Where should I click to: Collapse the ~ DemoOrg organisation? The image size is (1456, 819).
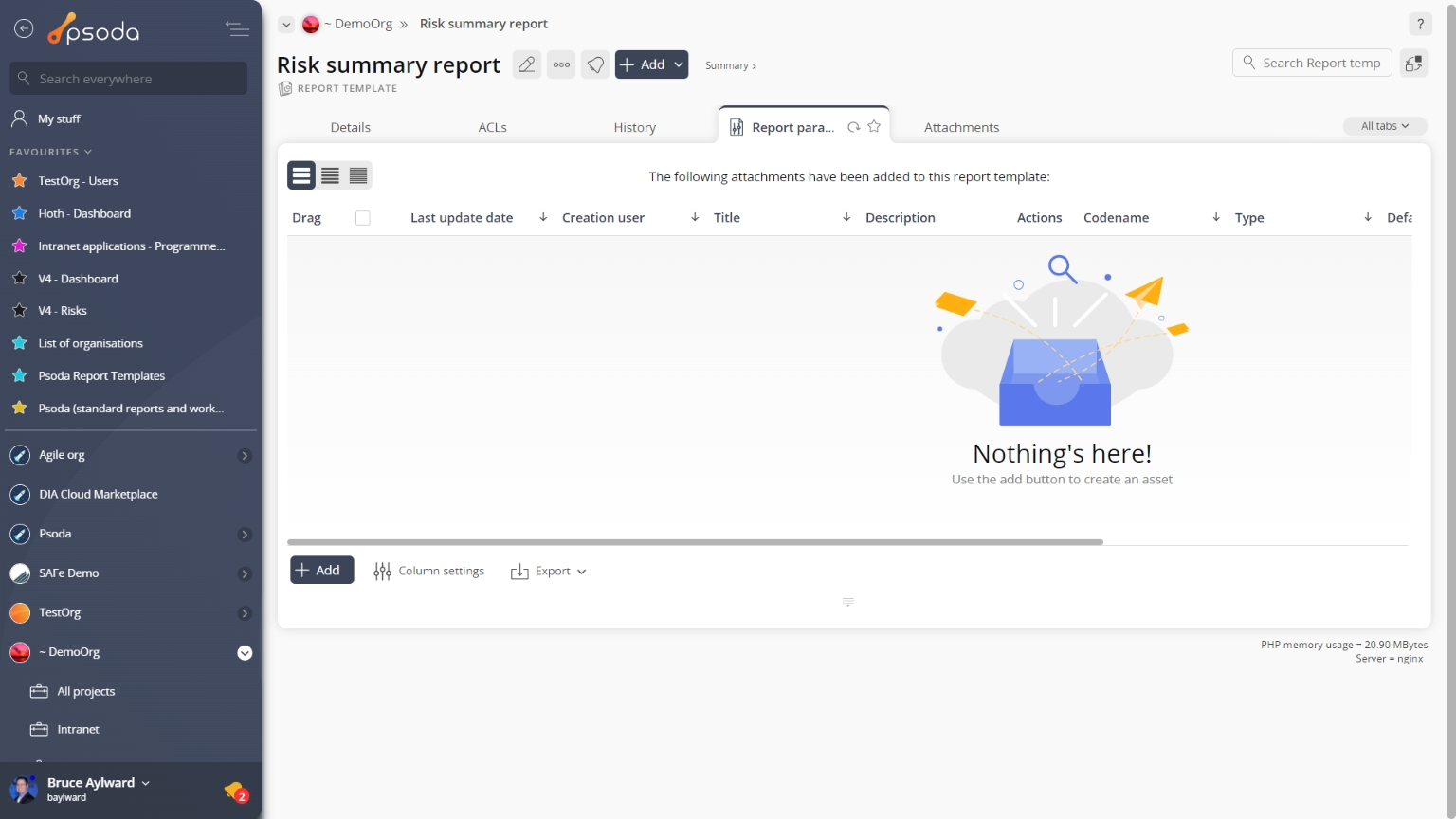(x=245, y=653)
